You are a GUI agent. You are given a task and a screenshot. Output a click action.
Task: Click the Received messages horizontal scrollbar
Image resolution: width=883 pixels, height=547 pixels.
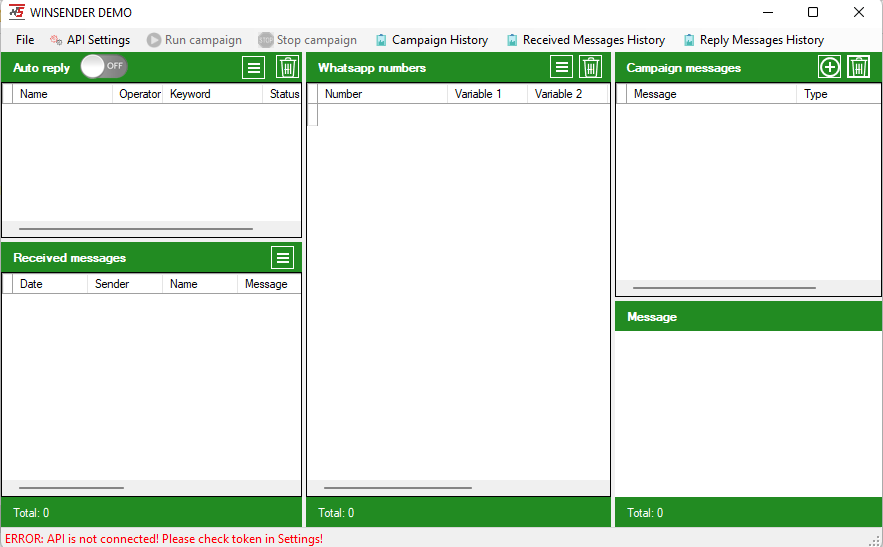coord(72,488)
